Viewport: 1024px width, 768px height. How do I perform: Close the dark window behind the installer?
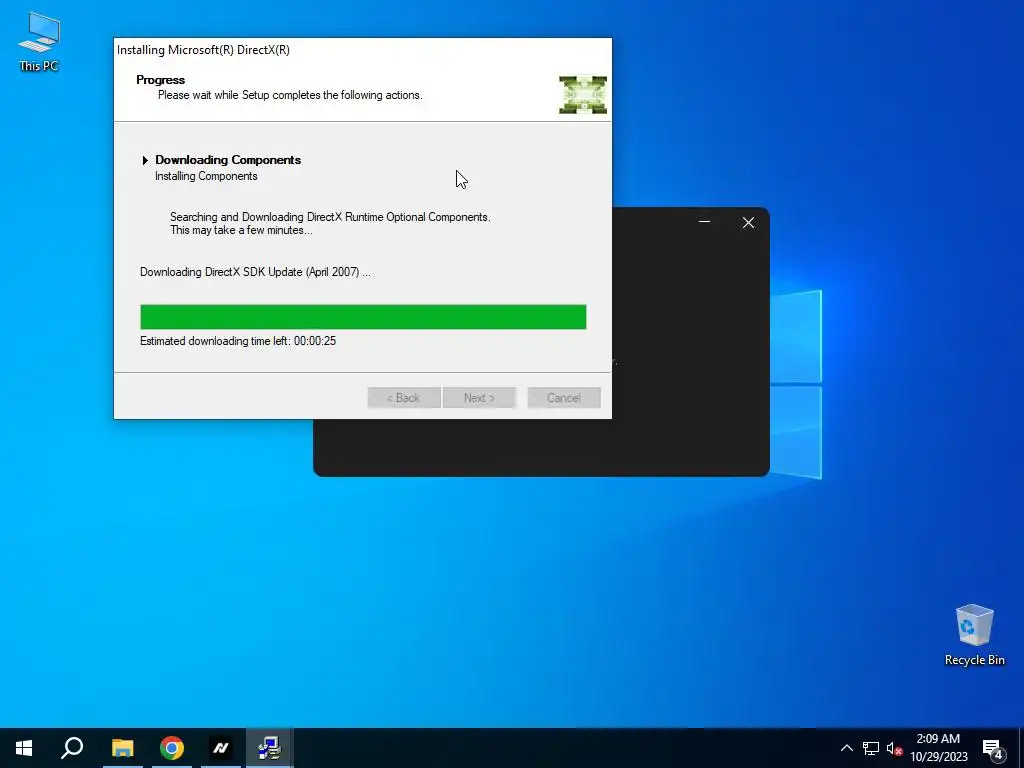click(748, 223)
